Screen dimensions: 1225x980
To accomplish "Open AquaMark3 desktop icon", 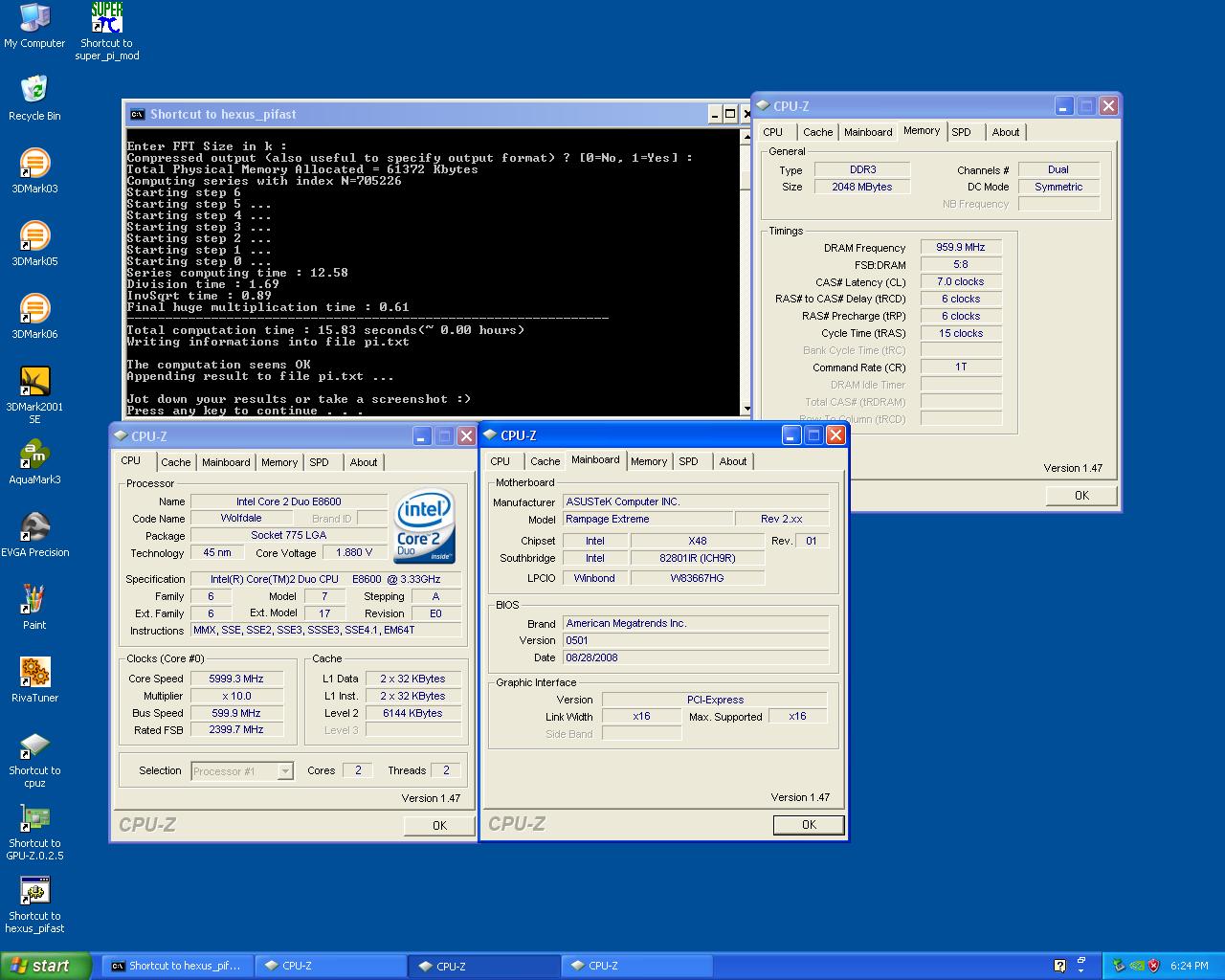I will pos(34,462).
